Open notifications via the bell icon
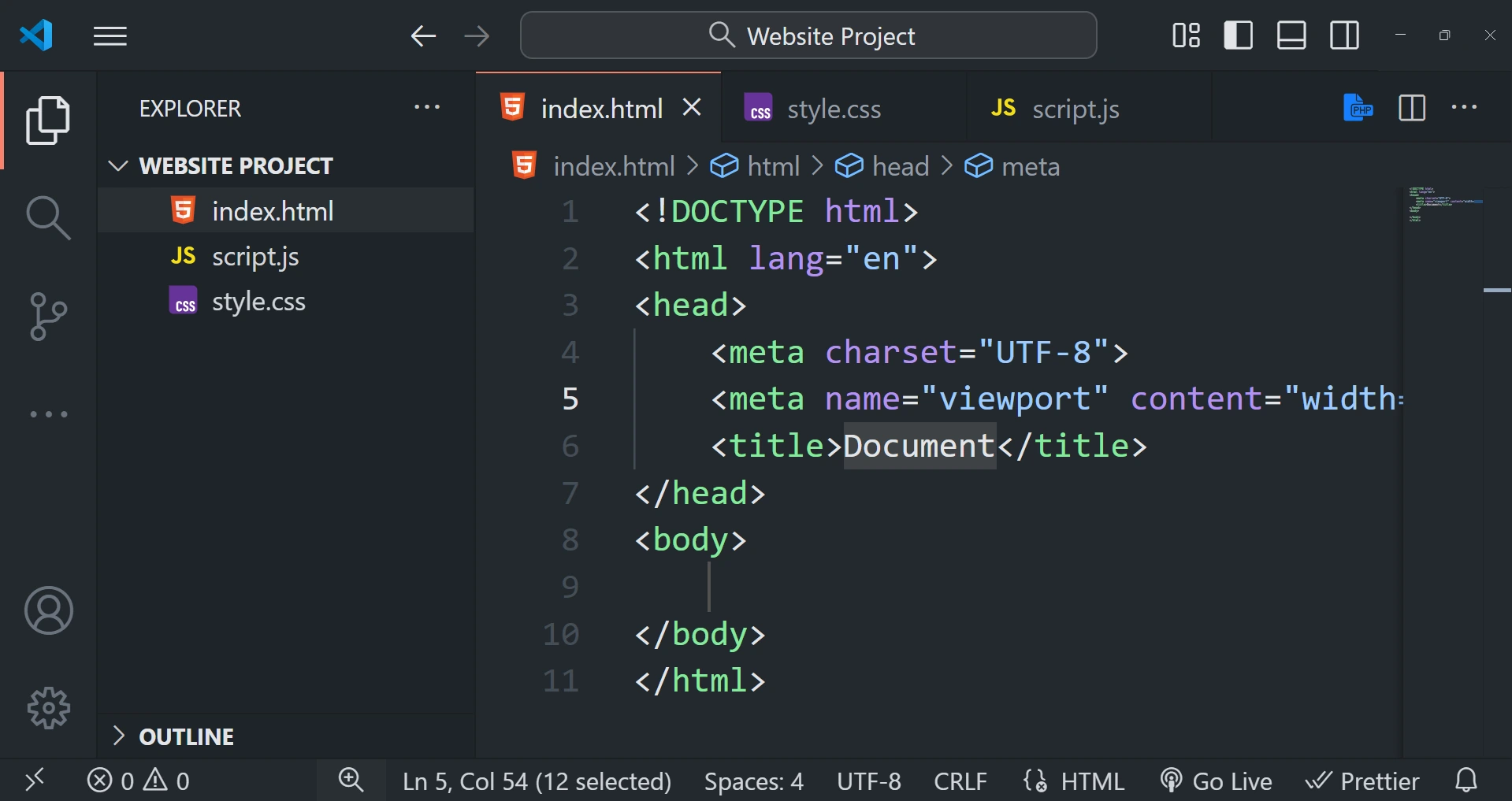 (x=1466, y=780)
